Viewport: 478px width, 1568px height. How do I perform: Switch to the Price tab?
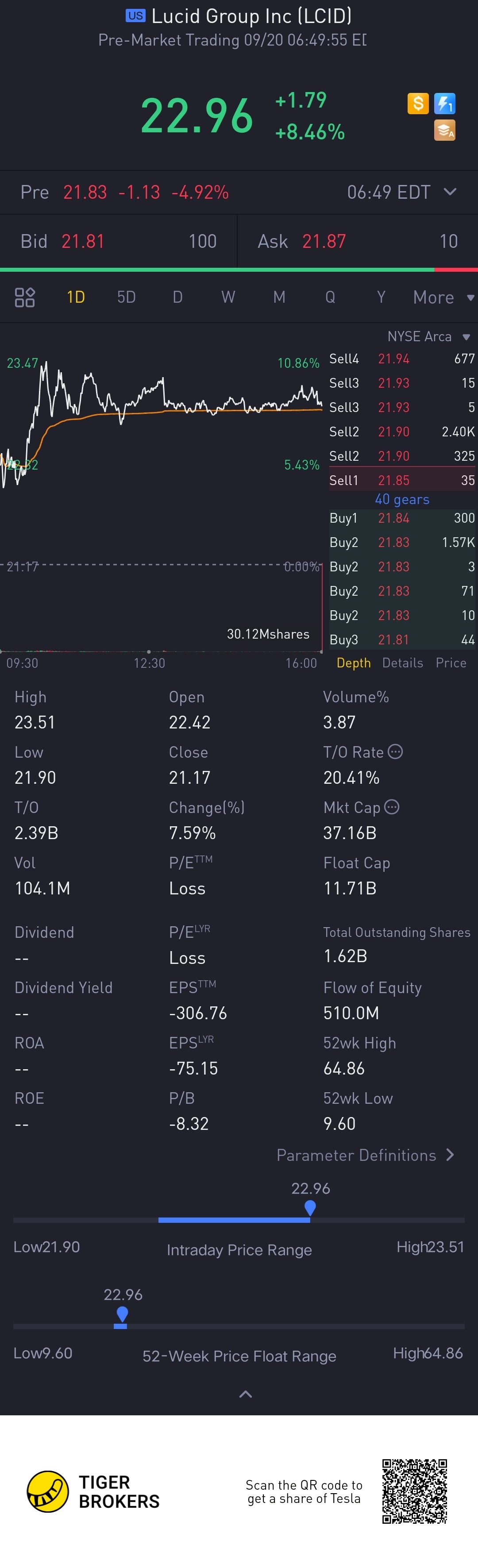click(451, 663)
